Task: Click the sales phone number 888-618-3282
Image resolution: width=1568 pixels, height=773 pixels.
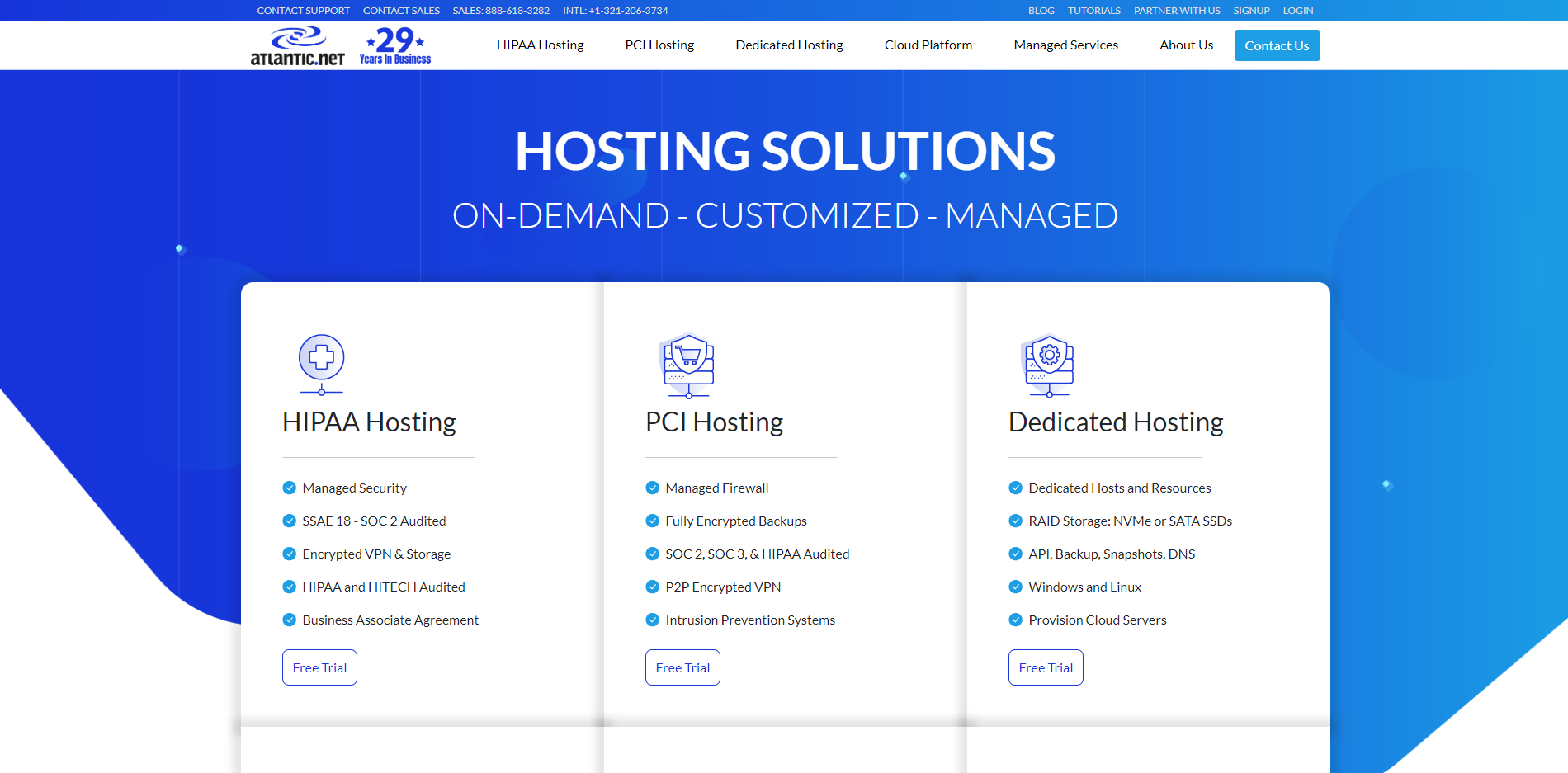Action: (501, 11)
